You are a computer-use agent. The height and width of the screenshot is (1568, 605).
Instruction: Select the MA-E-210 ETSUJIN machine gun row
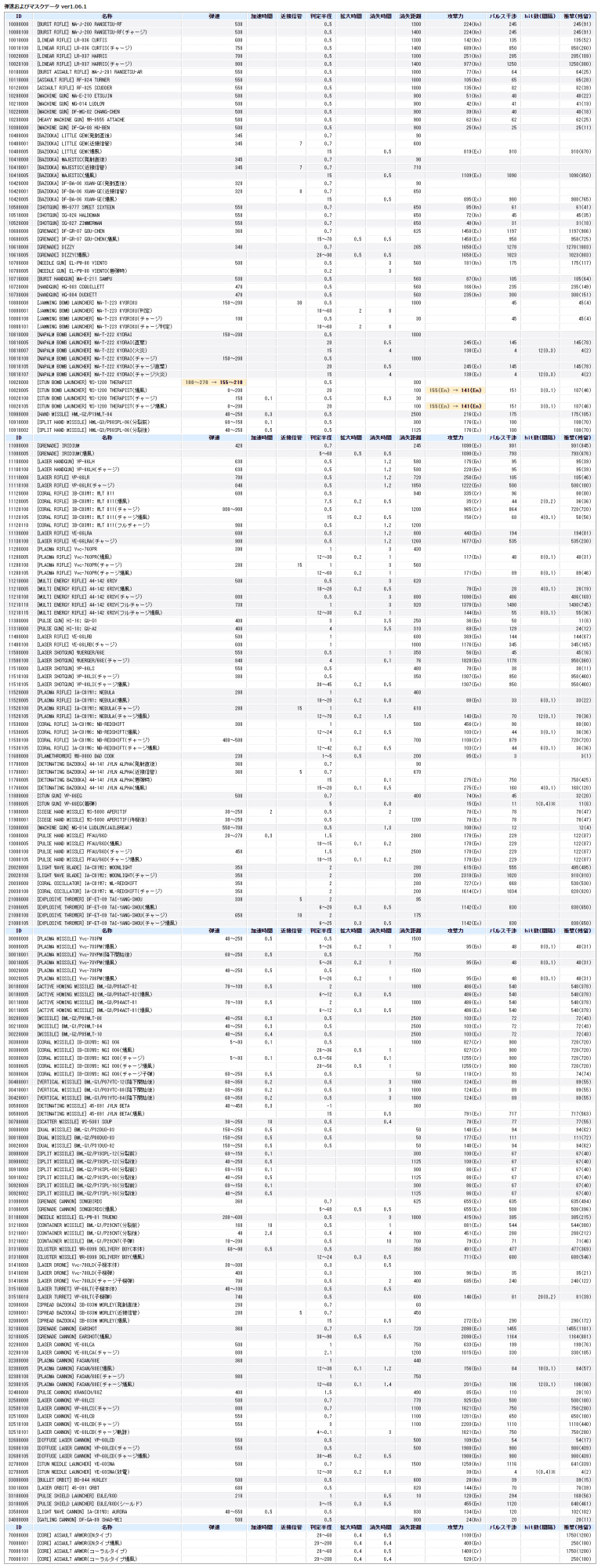(300, 95)
